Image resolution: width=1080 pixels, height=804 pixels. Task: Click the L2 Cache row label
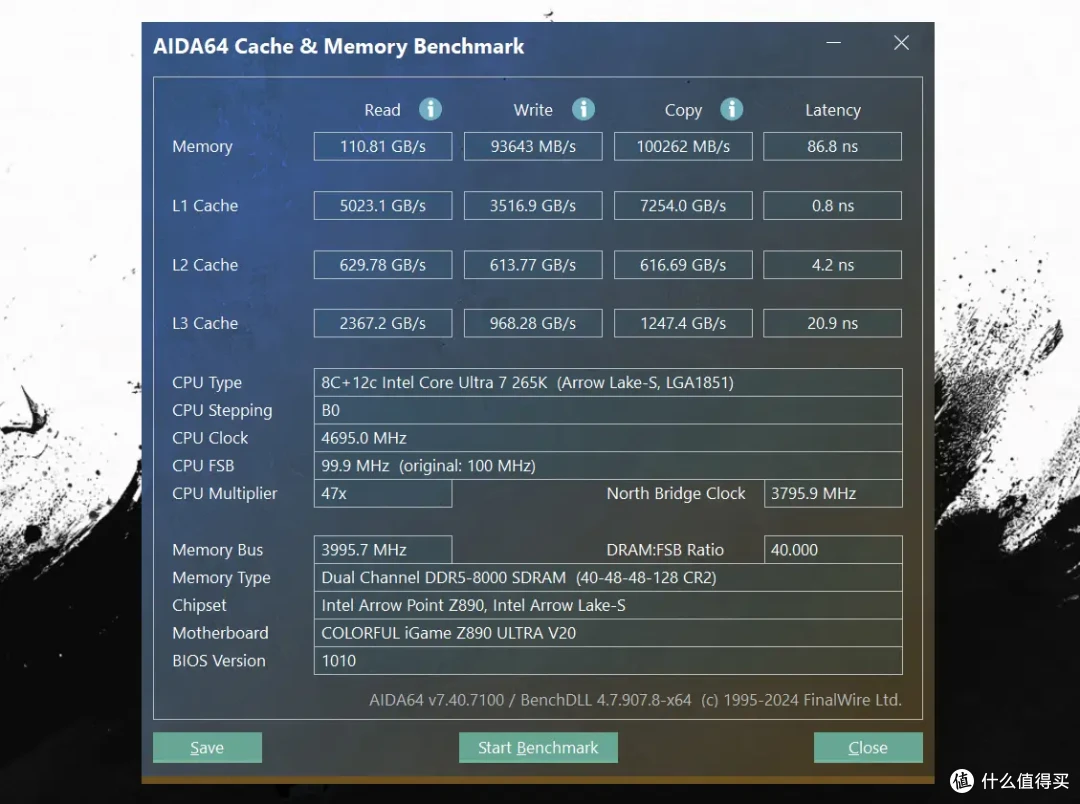point(205,265)
